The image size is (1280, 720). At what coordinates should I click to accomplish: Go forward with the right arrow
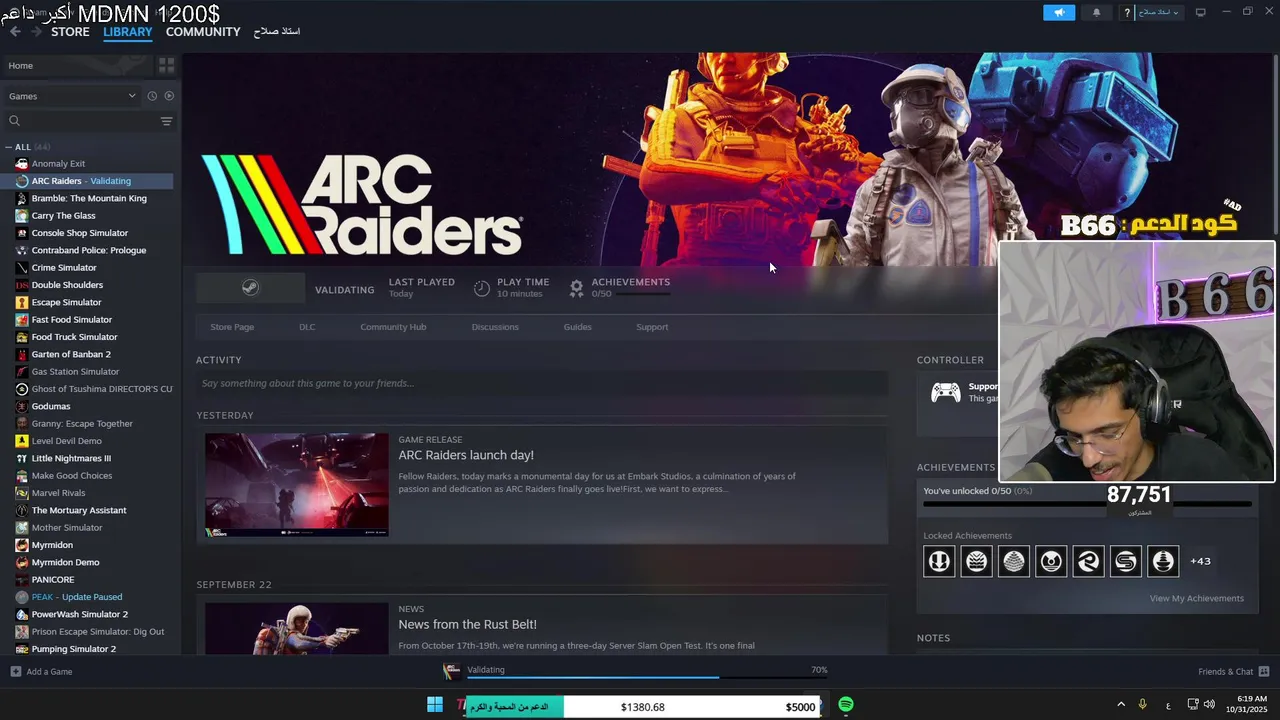pos(36,32)
